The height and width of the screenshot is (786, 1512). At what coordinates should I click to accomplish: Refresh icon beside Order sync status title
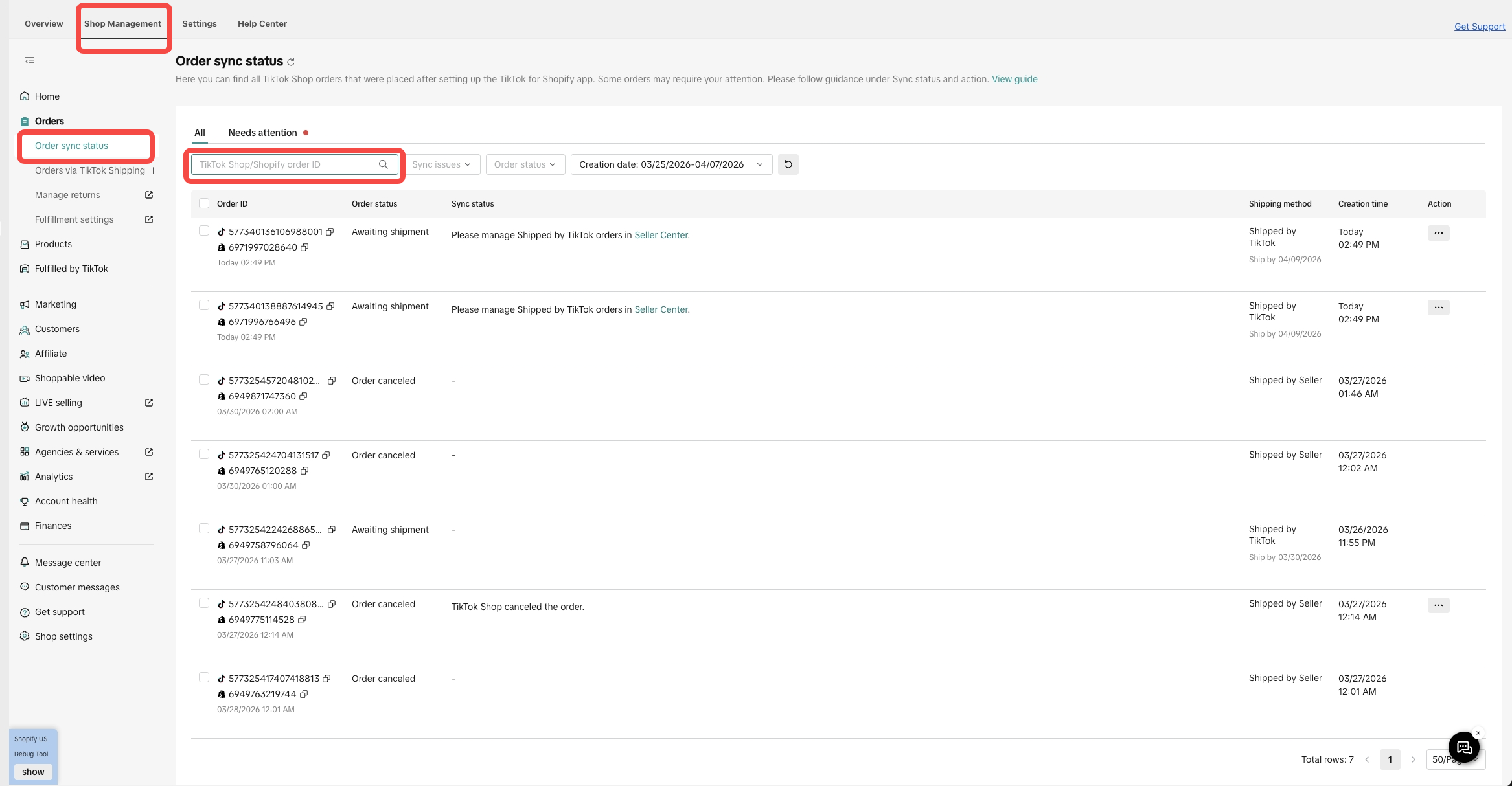point(291,62)
